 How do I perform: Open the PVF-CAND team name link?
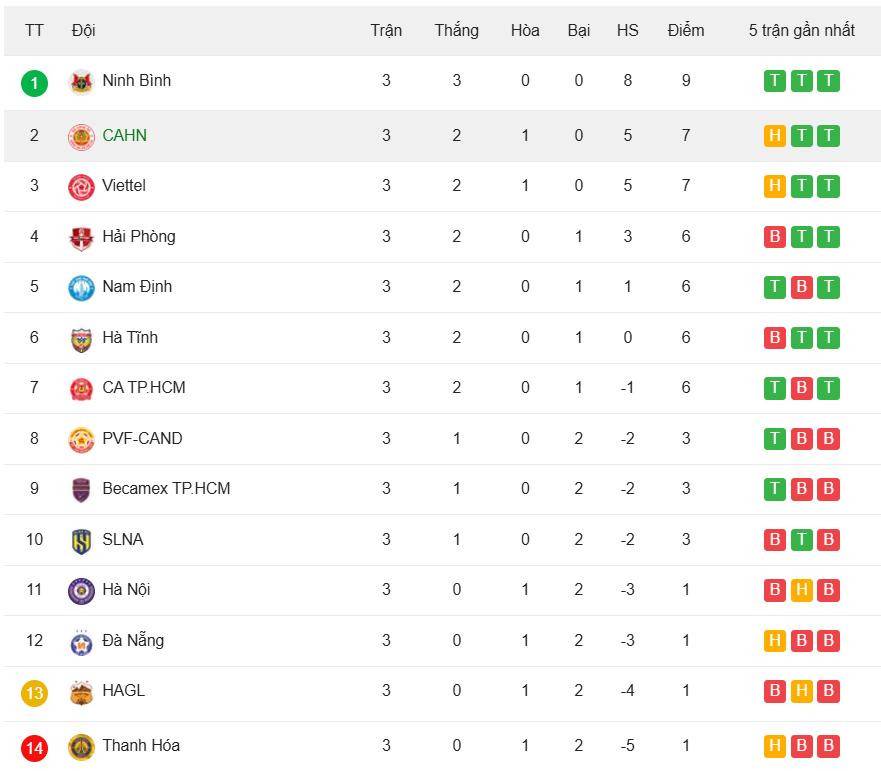tap(142, 438)
